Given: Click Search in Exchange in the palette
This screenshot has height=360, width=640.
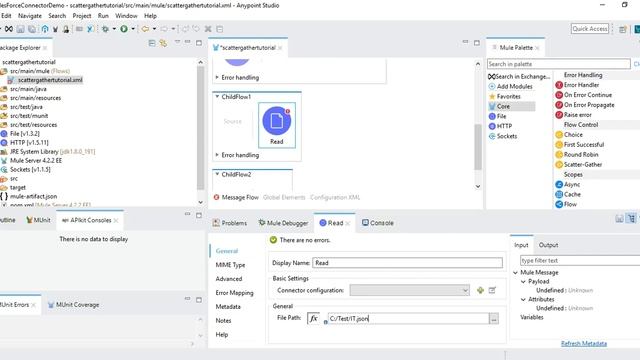Looking at the screenshot, I should (x=519, y=76).
